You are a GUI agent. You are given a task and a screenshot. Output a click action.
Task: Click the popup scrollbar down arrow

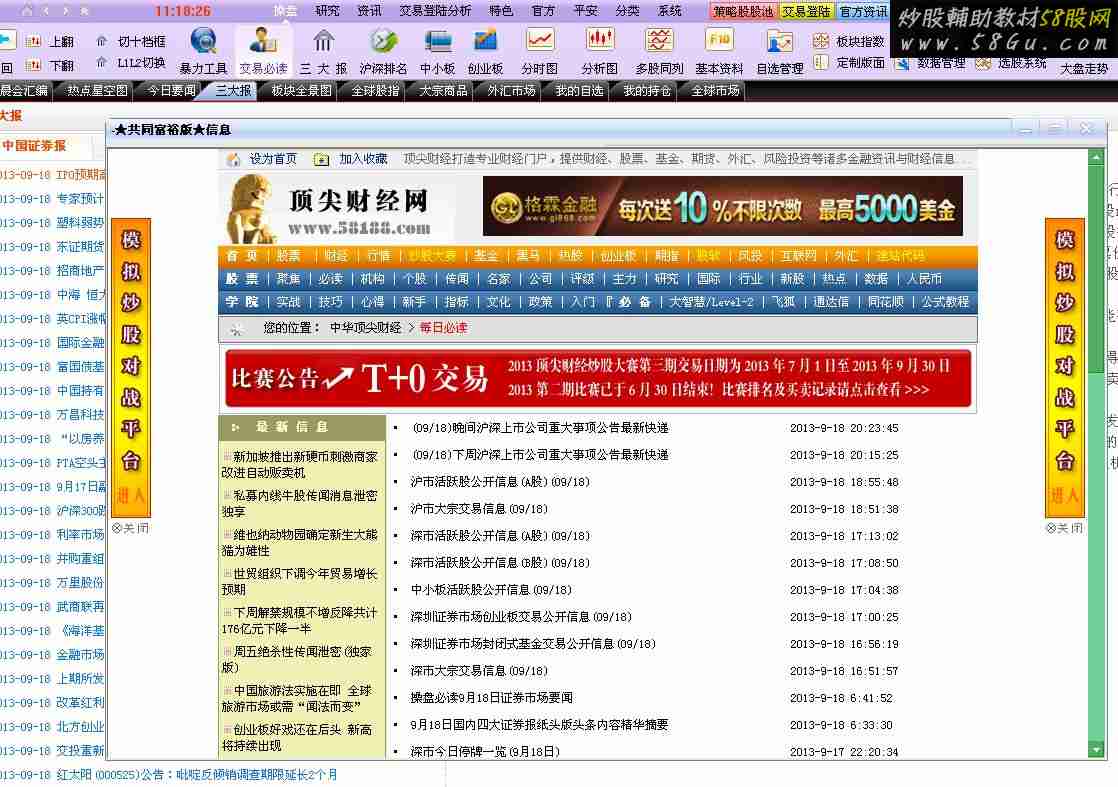point(1096,749)
